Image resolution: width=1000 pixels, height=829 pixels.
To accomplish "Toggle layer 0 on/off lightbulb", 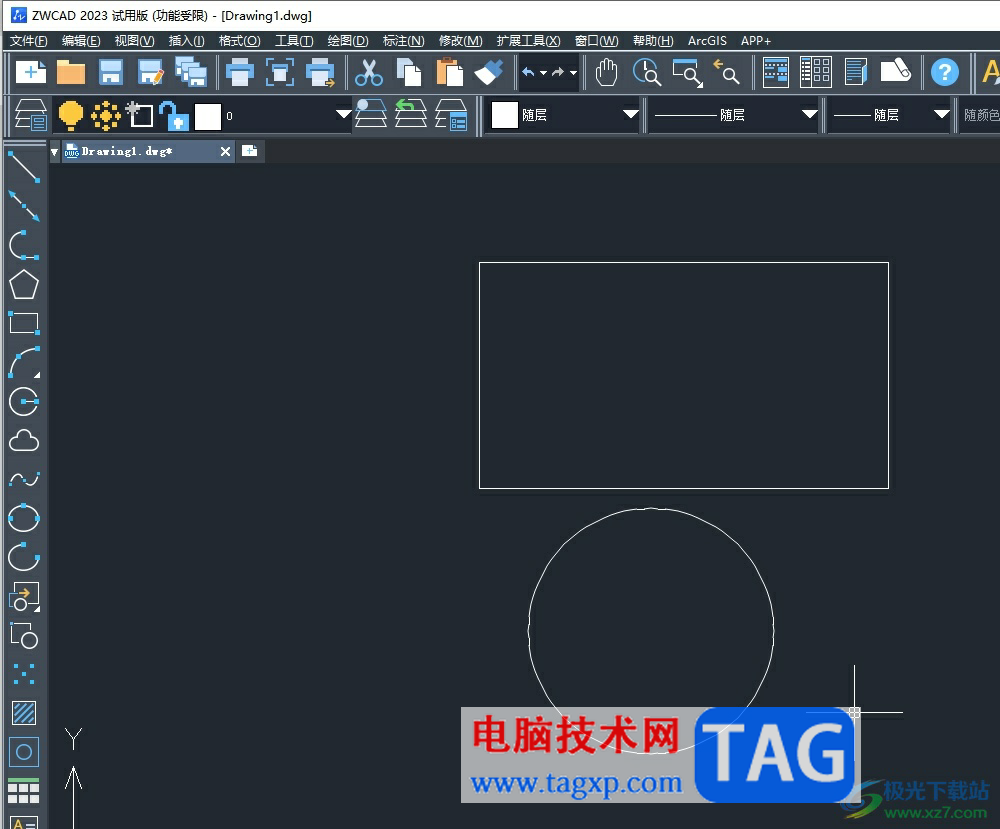I will pos(70,115).
